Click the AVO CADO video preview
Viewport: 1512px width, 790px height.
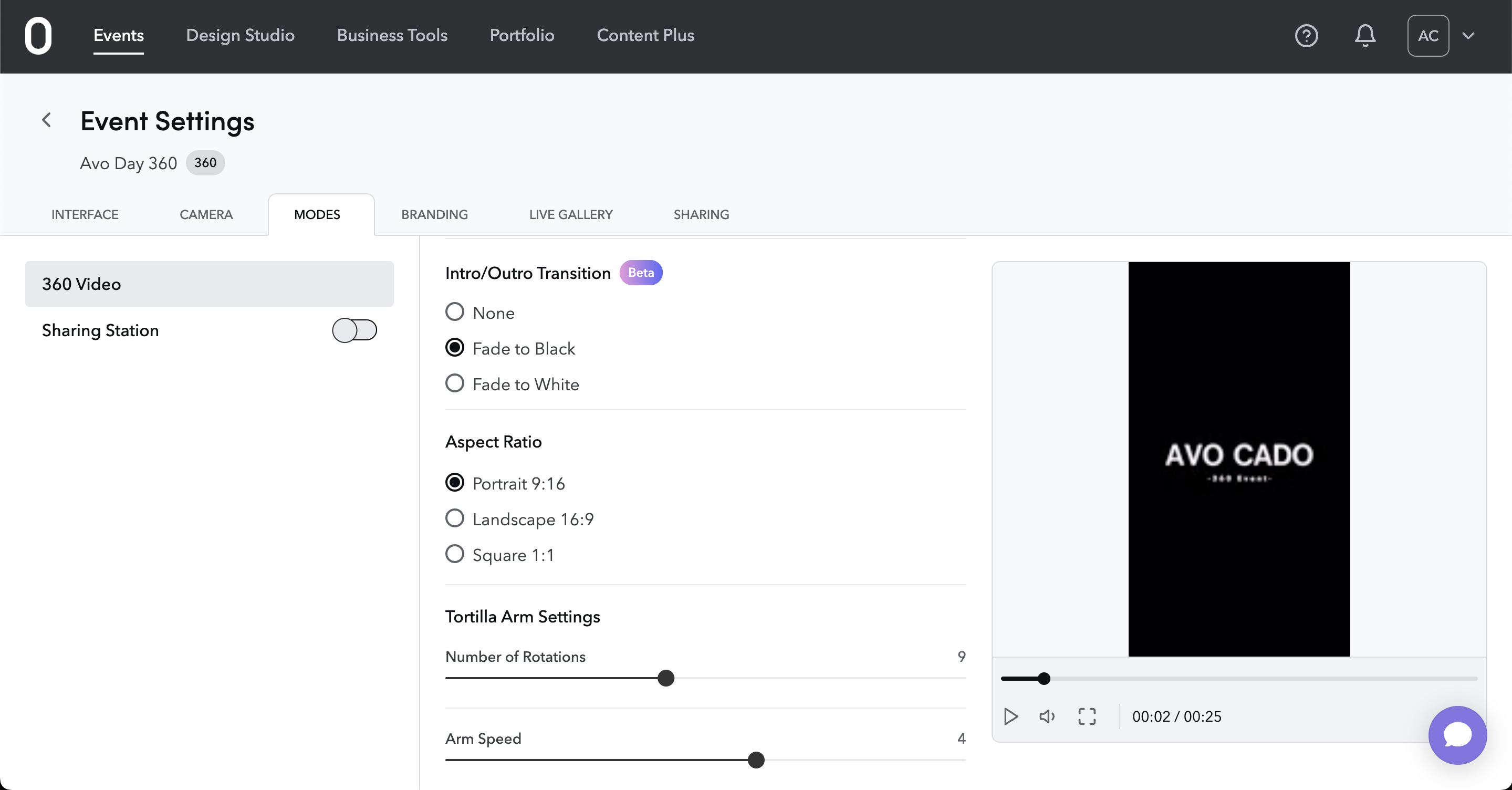[x=1238, y=459]
